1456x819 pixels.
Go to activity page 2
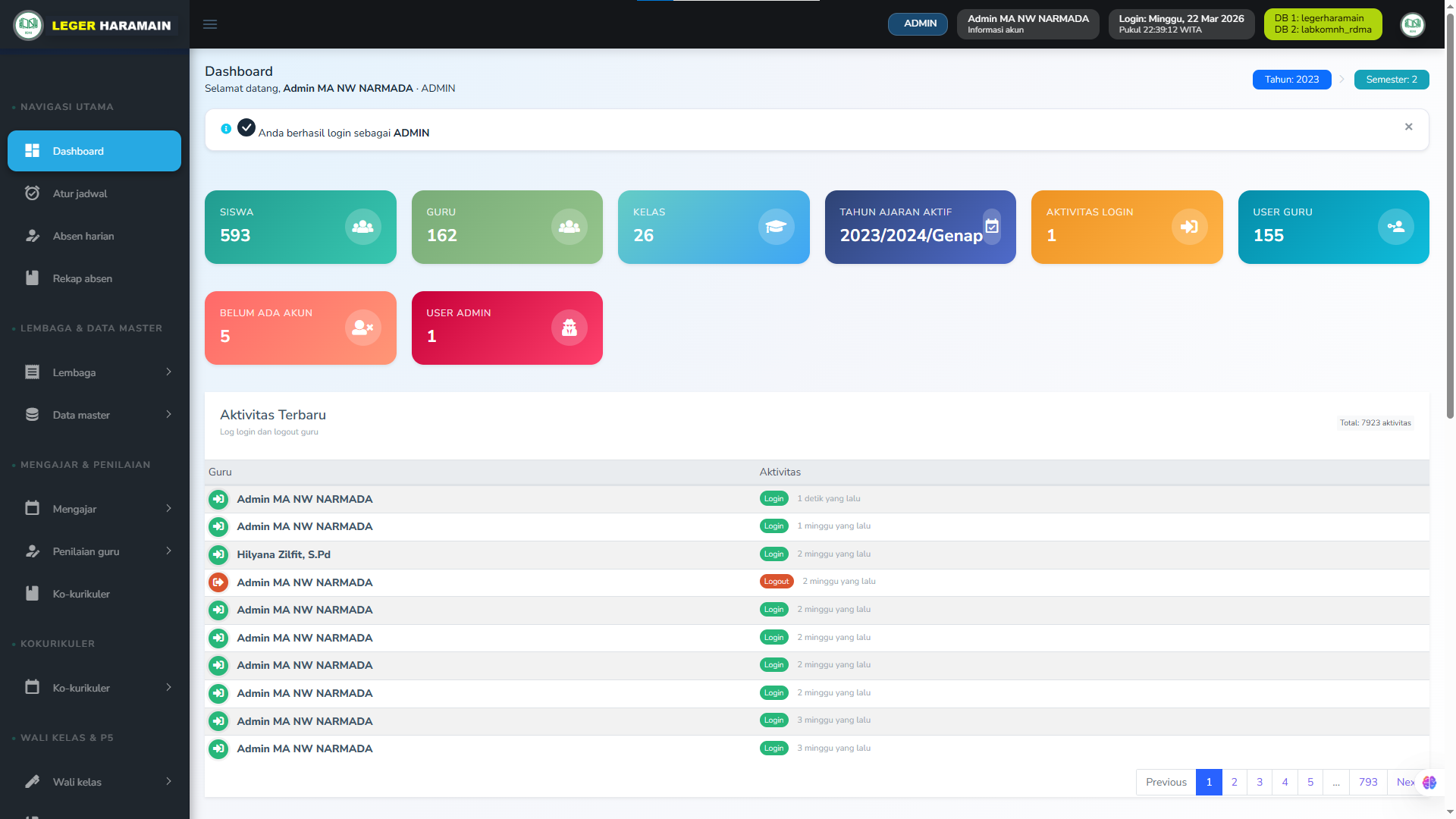click(1234, 782)
